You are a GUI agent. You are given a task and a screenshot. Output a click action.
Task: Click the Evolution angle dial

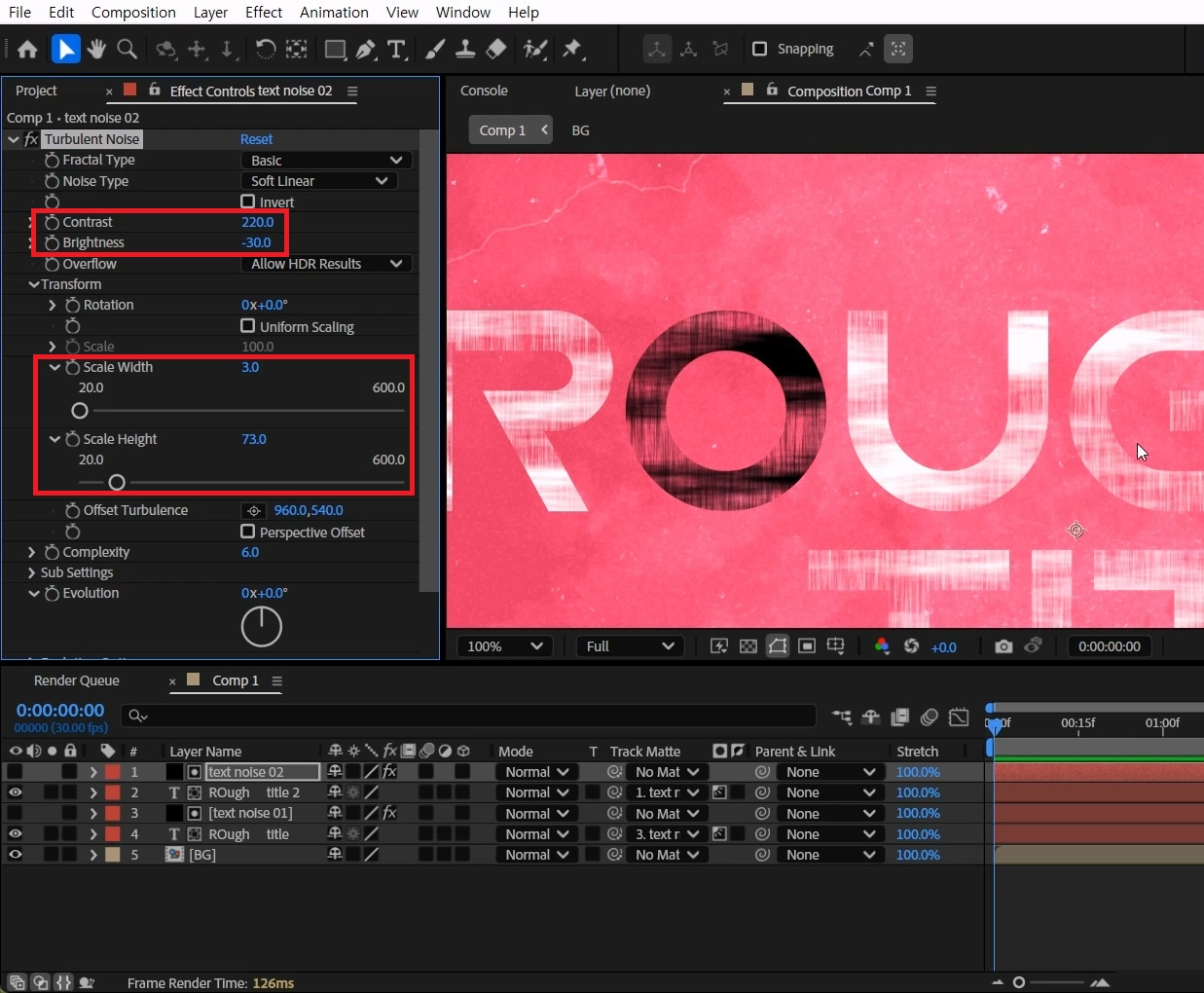(262, 627)
